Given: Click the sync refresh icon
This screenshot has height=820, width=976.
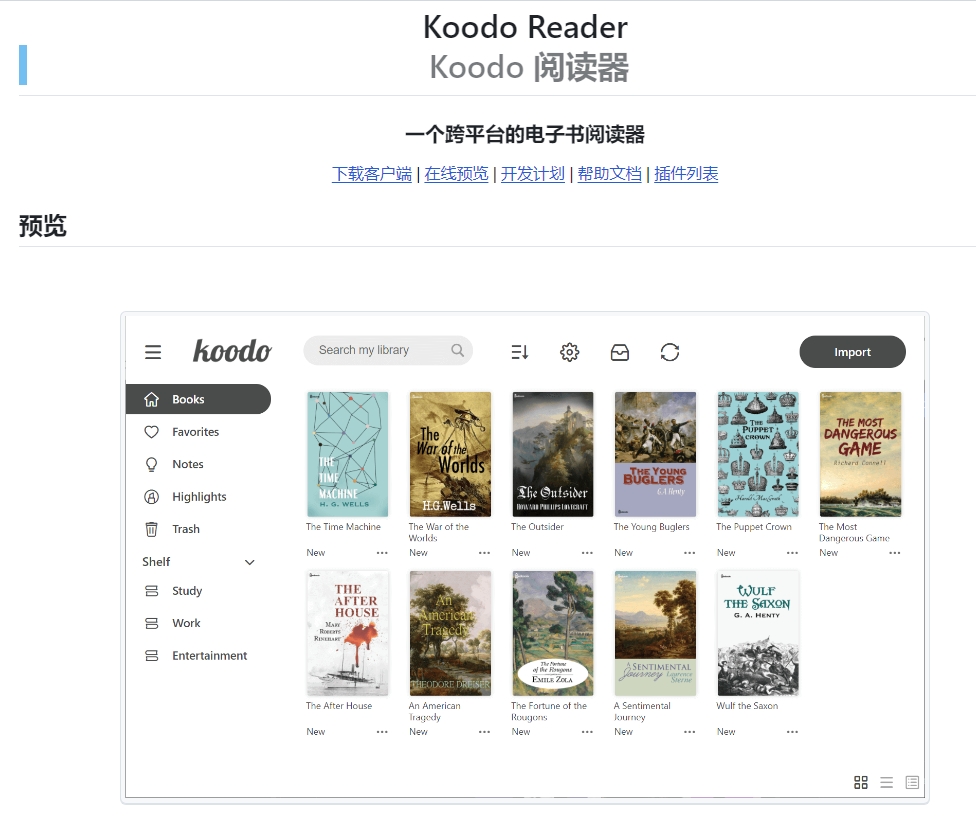Looking at the screenshot, I should coord(670,352).
